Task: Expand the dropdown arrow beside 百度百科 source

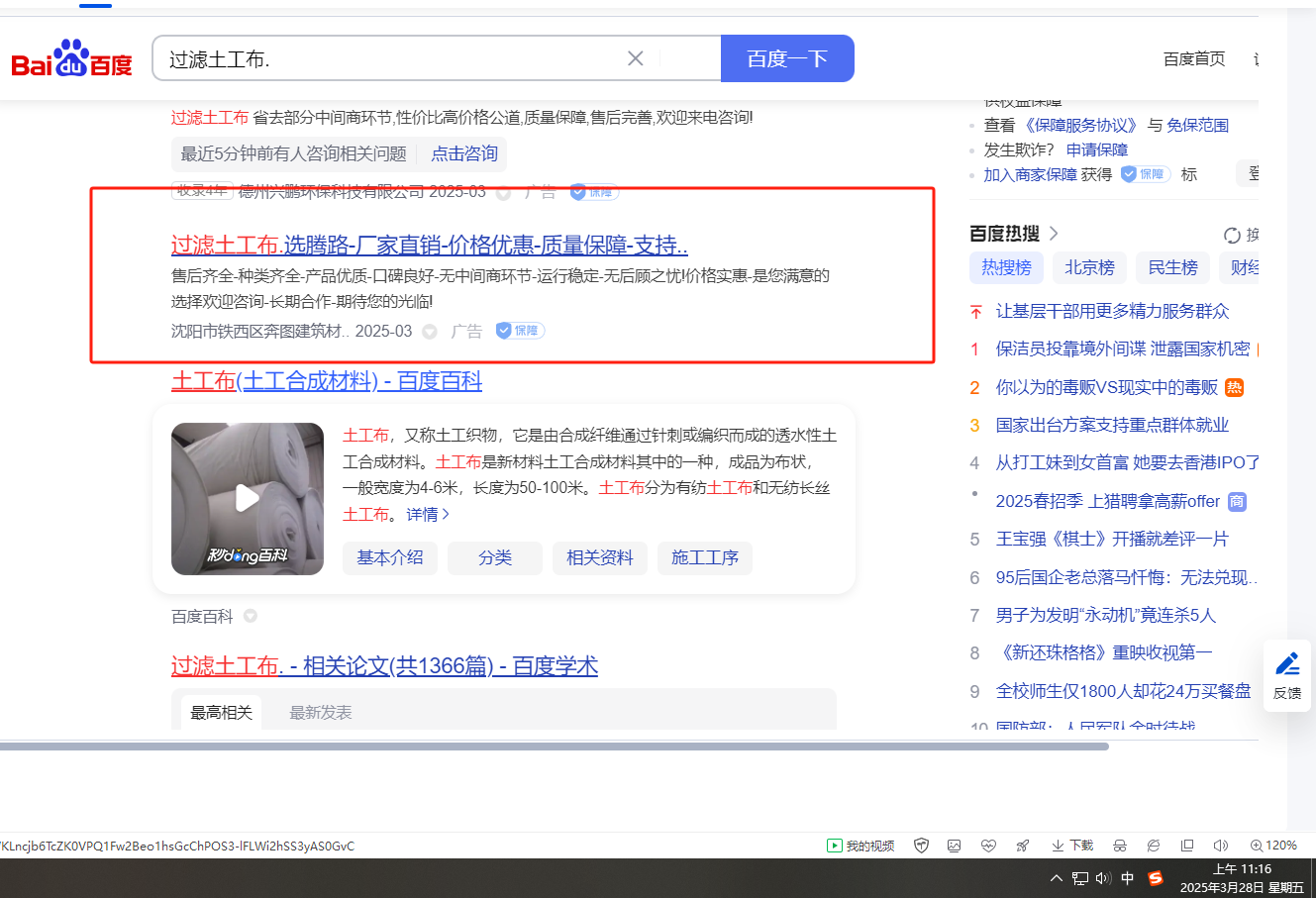Action: (251, 616)
